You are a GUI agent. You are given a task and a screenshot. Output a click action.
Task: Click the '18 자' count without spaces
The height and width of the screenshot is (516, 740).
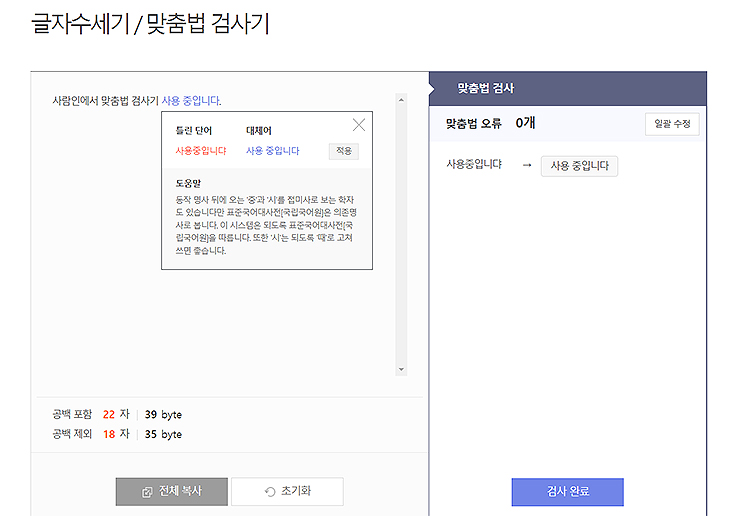(x=116, y=434)
